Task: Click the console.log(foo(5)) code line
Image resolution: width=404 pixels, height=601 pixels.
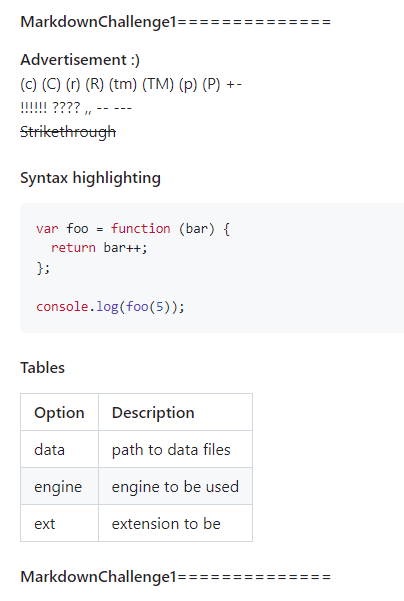Action: pos(110,307)
